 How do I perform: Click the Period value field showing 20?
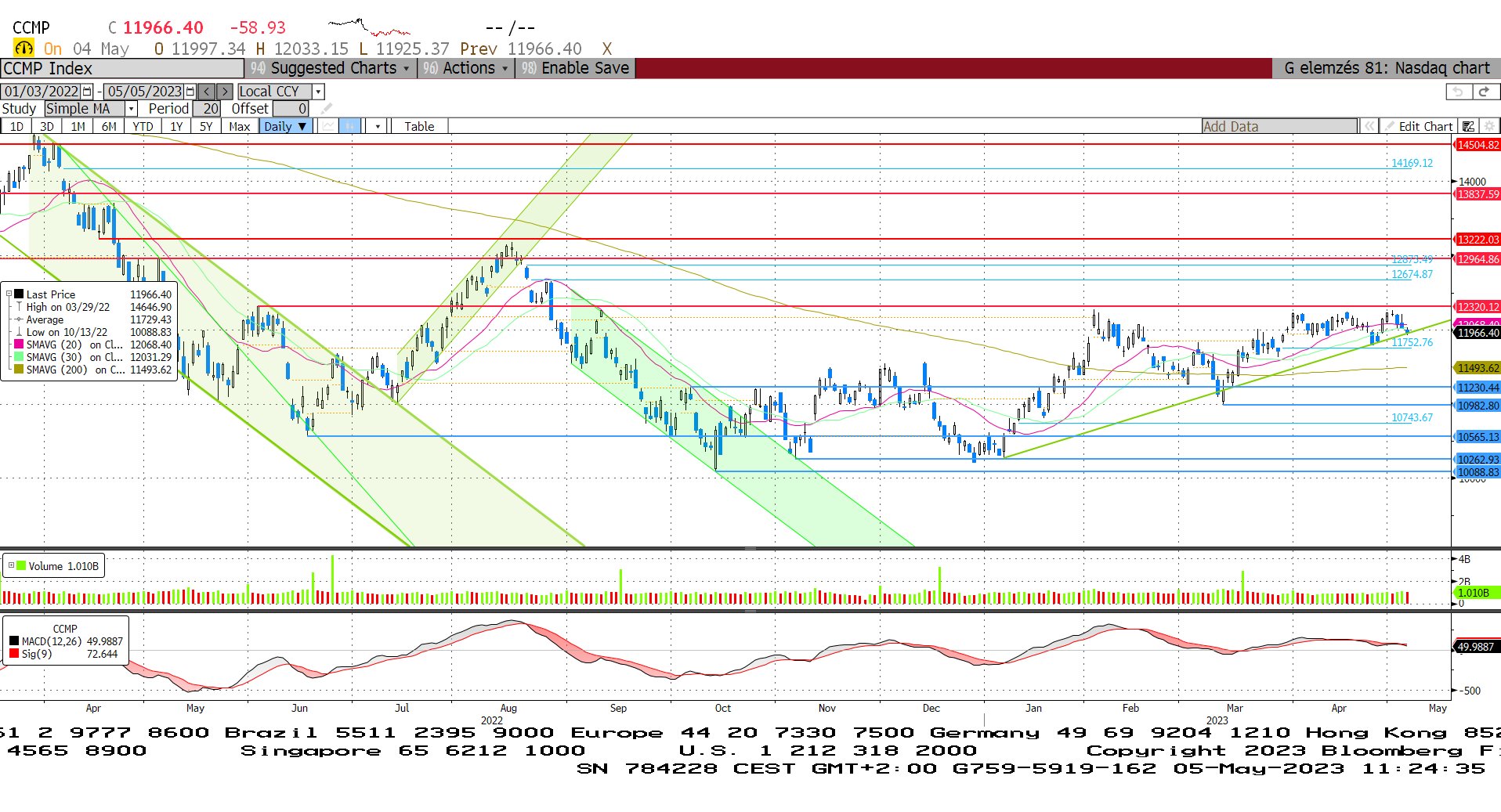207,109
